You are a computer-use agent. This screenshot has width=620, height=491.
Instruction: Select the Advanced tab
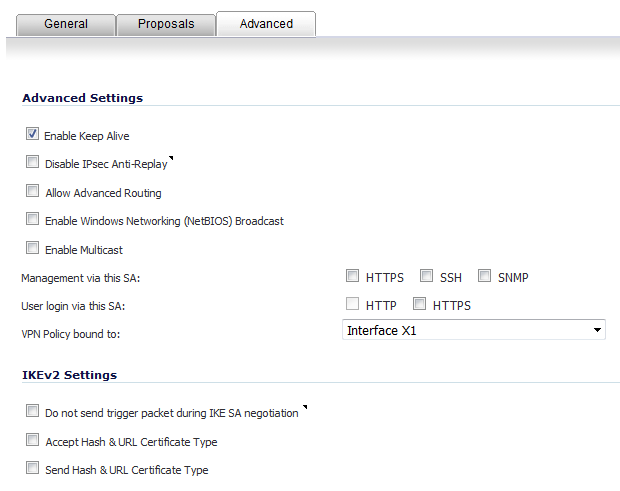pyautogui.click(x=266, y=24)
